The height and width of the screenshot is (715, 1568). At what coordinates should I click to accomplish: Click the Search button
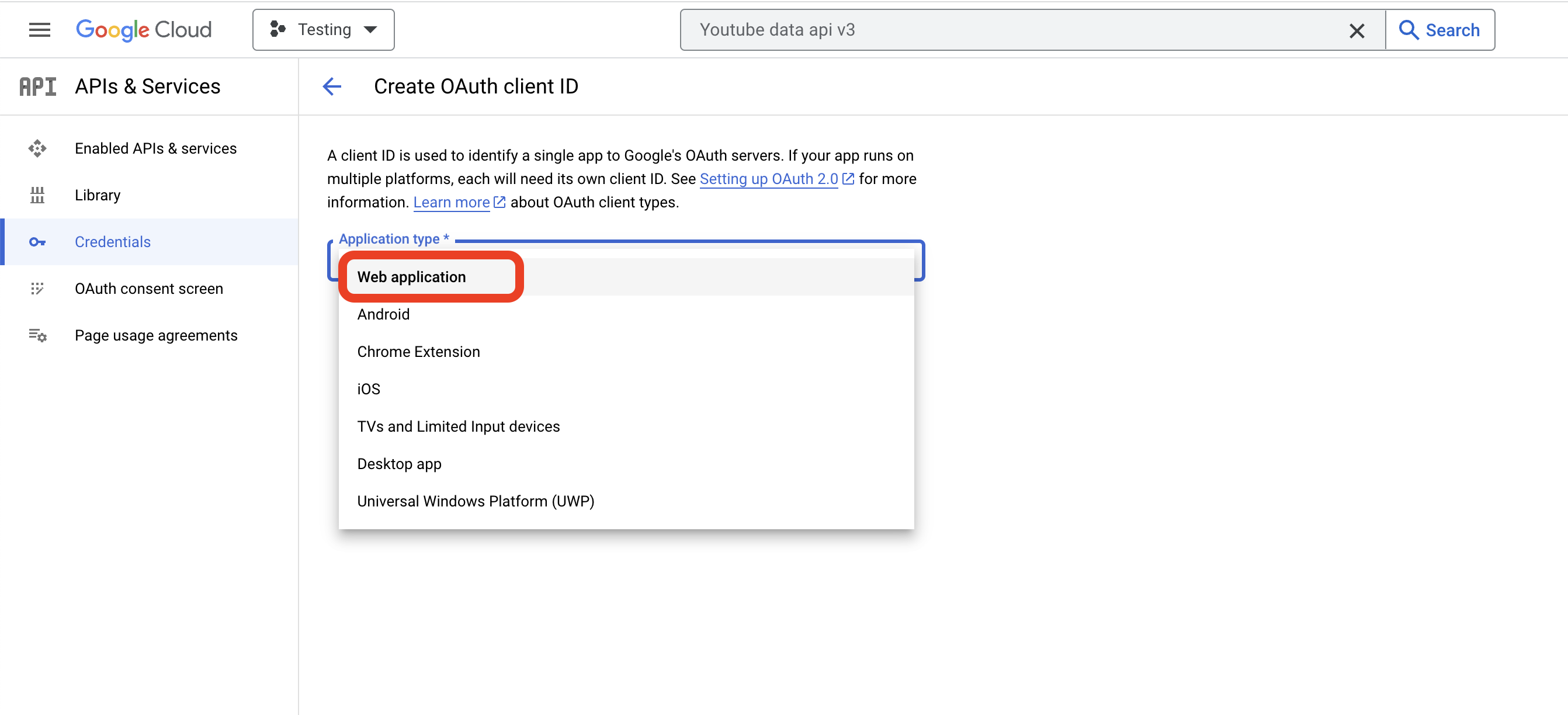(1440, 30)
